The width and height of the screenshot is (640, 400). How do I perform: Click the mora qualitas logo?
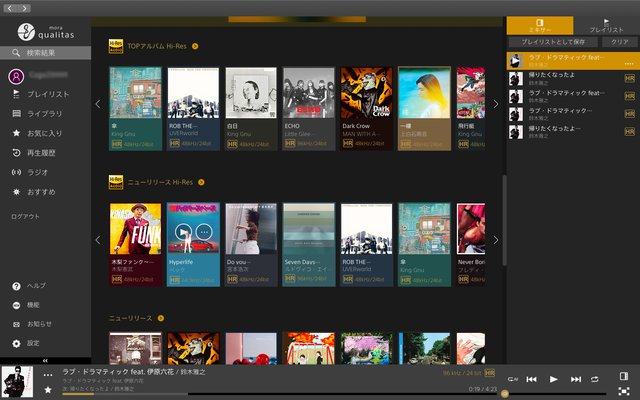(46, 32)
